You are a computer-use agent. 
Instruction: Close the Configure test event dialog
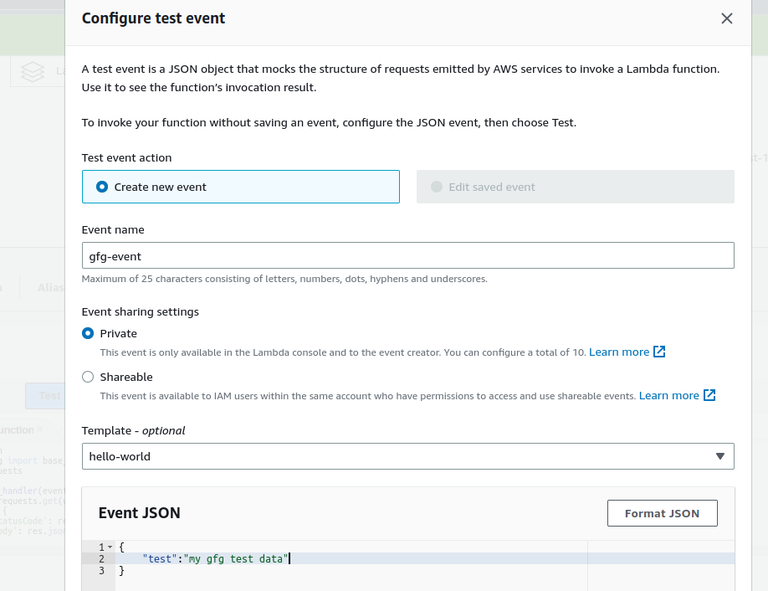(727, 18)
